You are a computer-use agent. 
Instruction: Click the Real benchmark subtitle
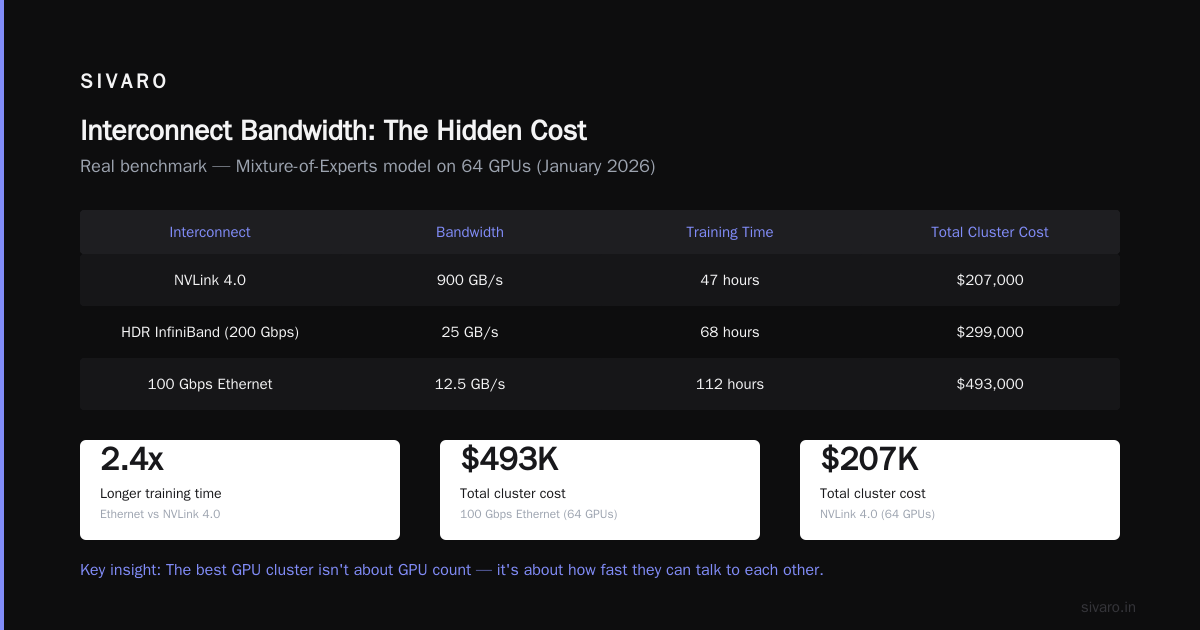pos(368,166)
